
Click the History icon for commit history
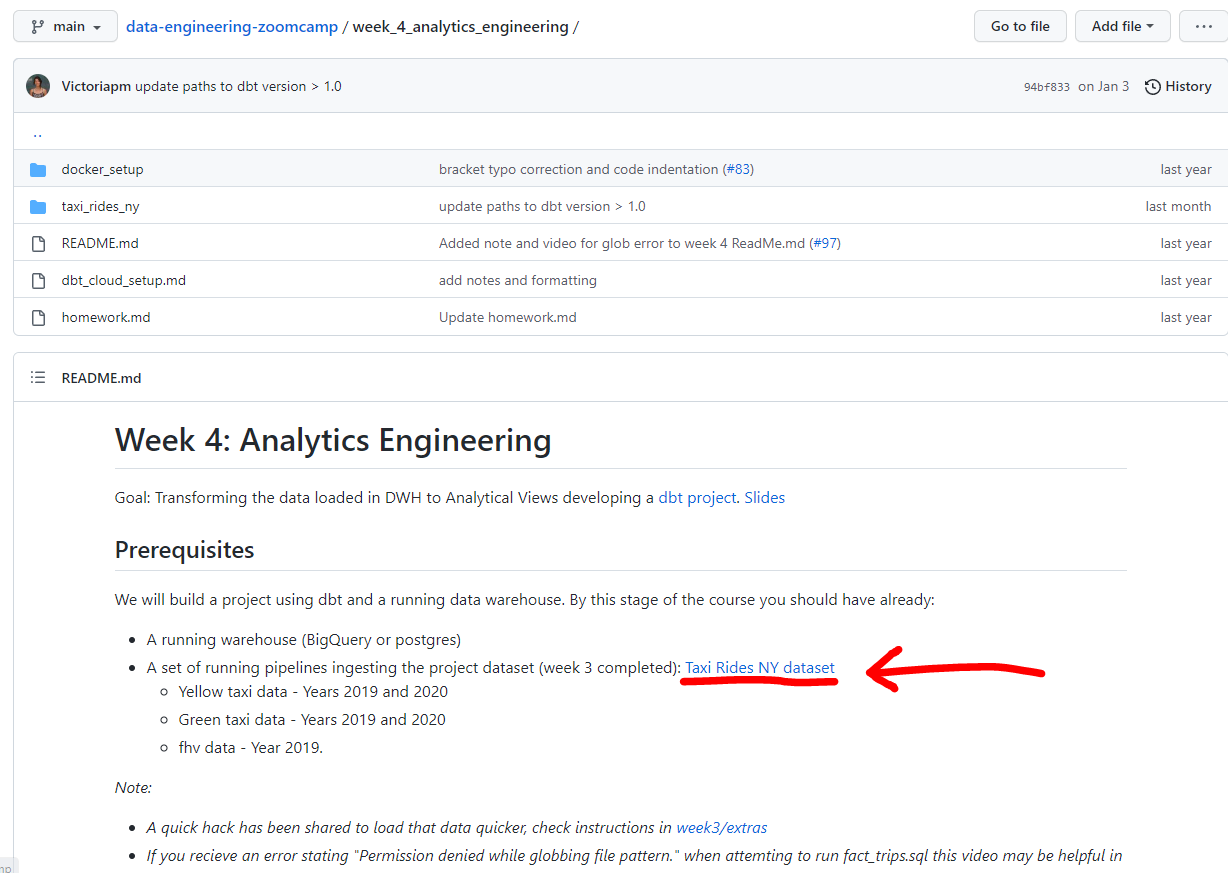tap(1152, 86)
